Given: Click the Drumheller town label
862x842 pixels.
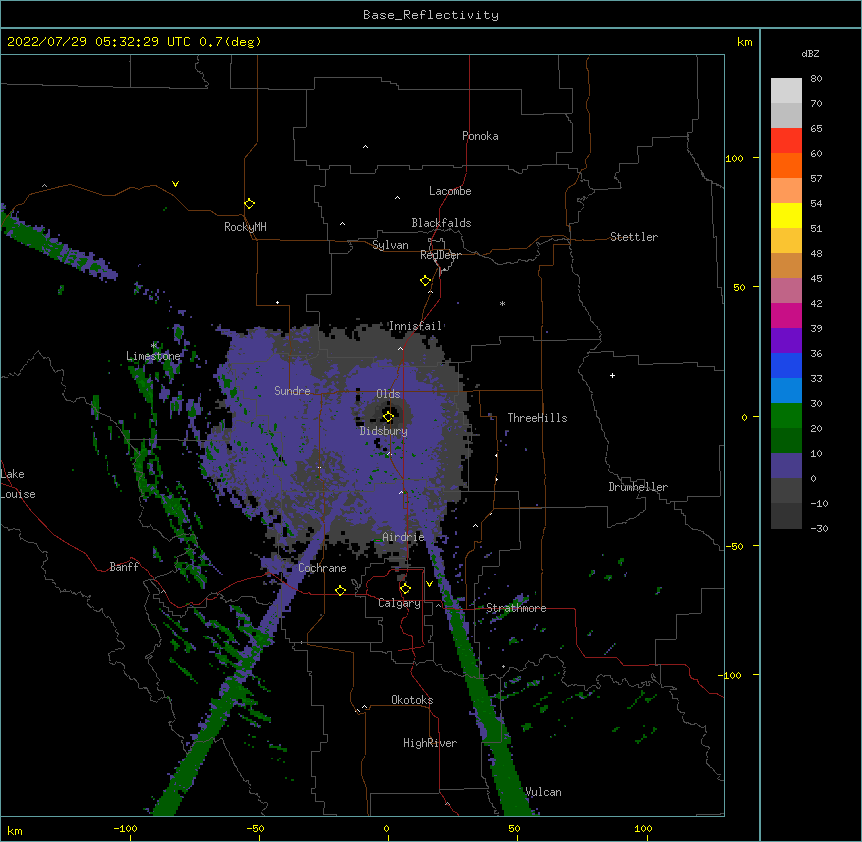Looking at the screenshot, I should (x=638, y=487).
